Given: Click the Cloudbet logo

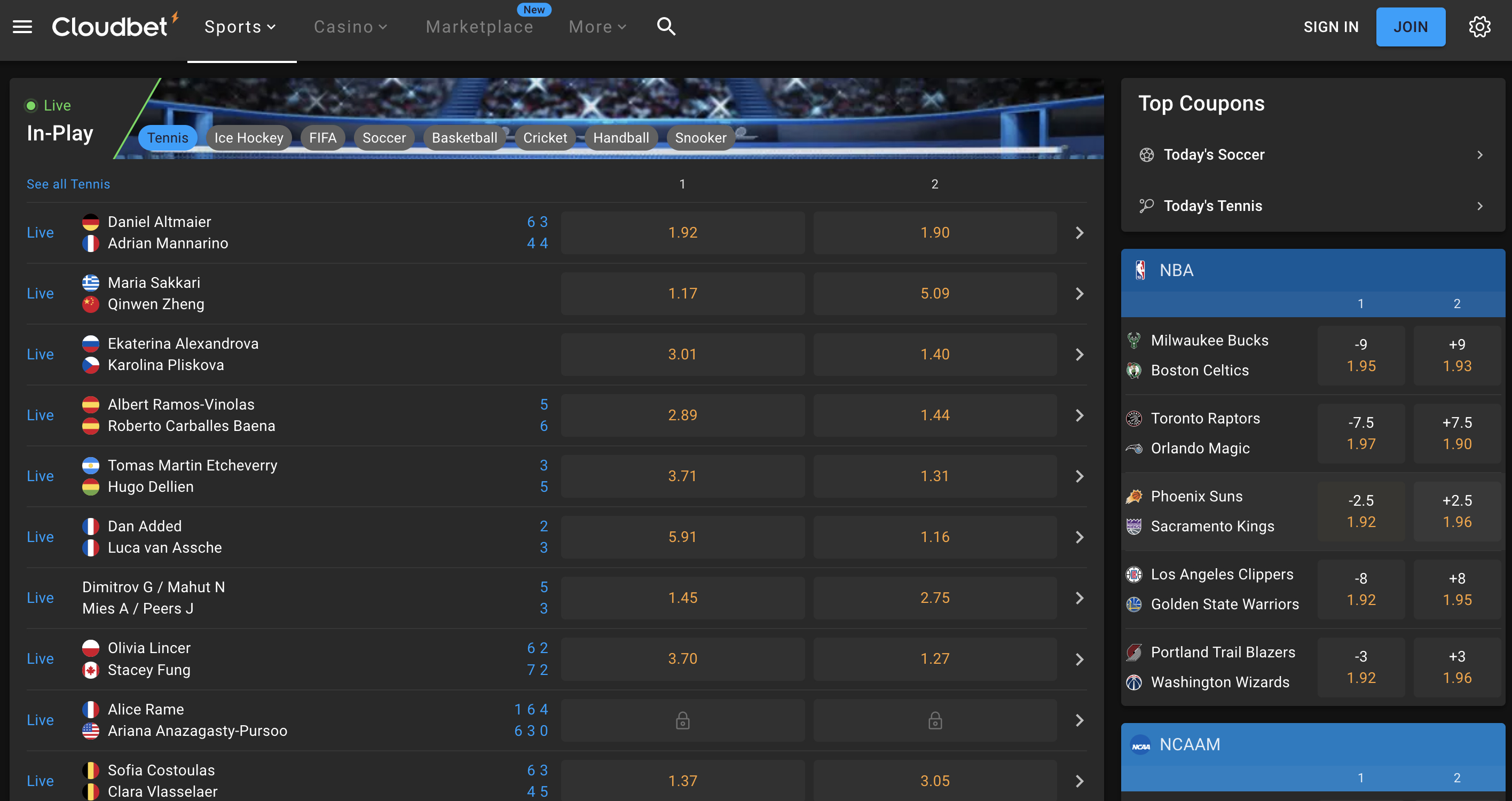Looking at the screenshot, I should coord(115,26).
